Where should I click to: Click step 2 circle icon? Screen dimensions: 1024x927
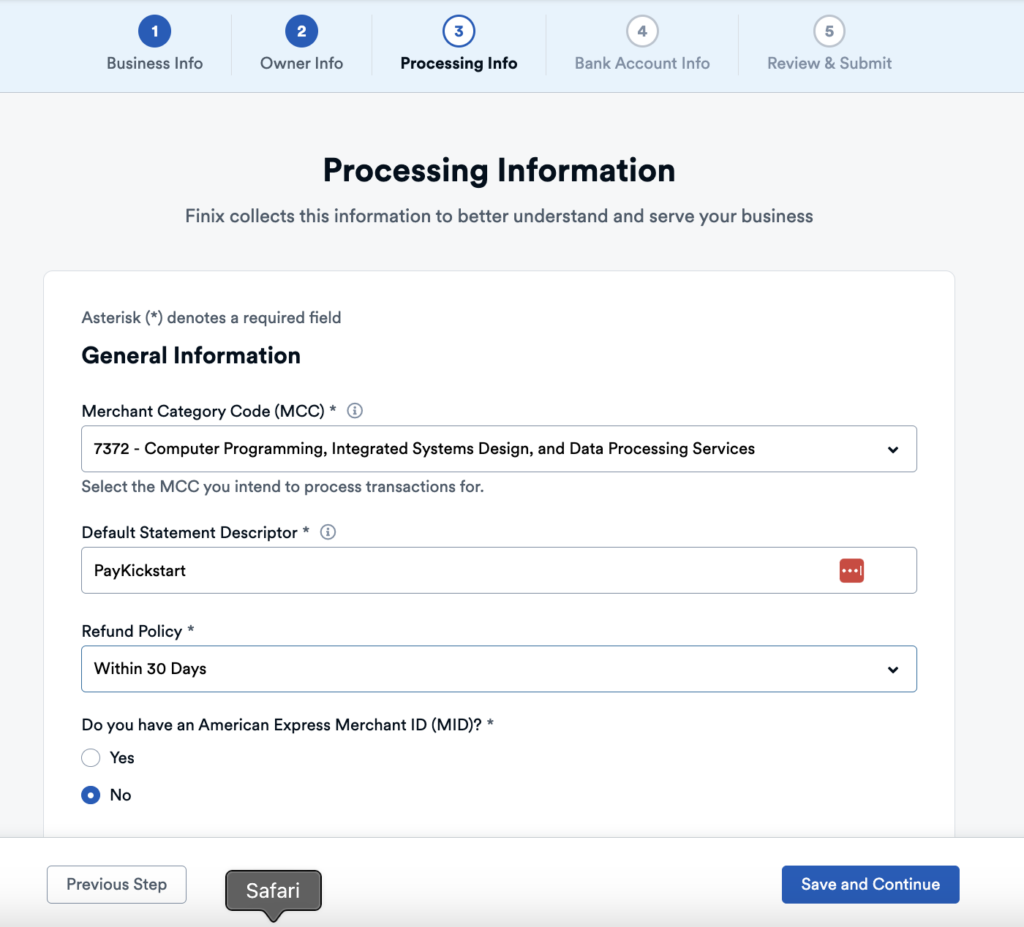301,32
